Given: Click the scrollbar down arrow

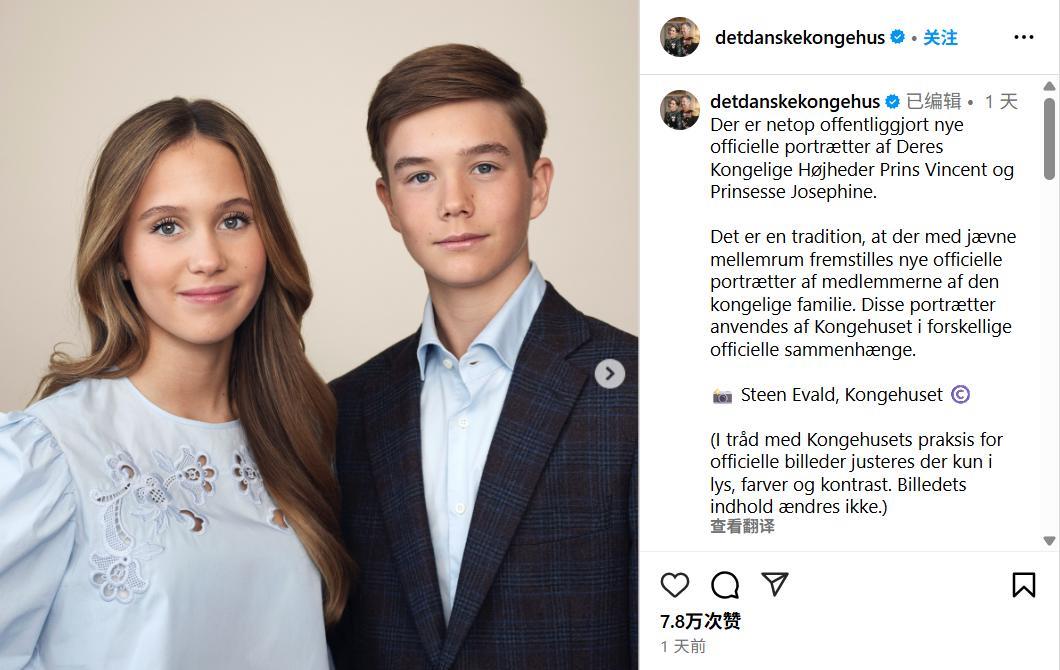Looking at the screenshot, I should (1049, 541).
